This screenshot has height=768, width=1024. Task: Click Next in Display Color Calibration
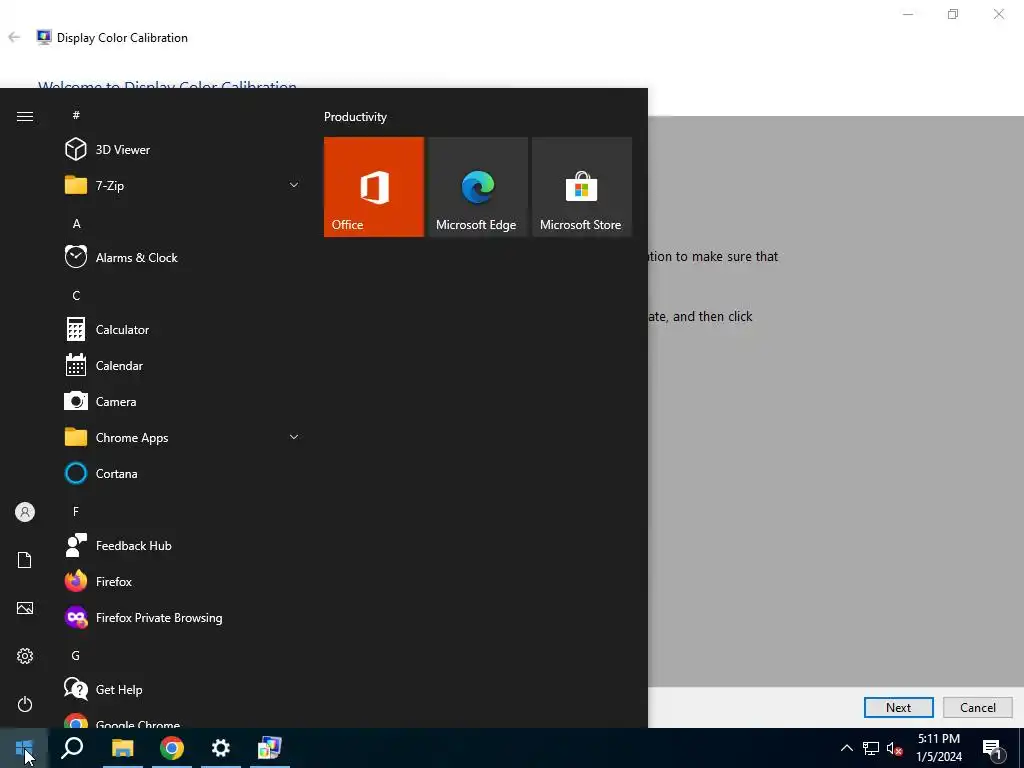pos(898,707)
